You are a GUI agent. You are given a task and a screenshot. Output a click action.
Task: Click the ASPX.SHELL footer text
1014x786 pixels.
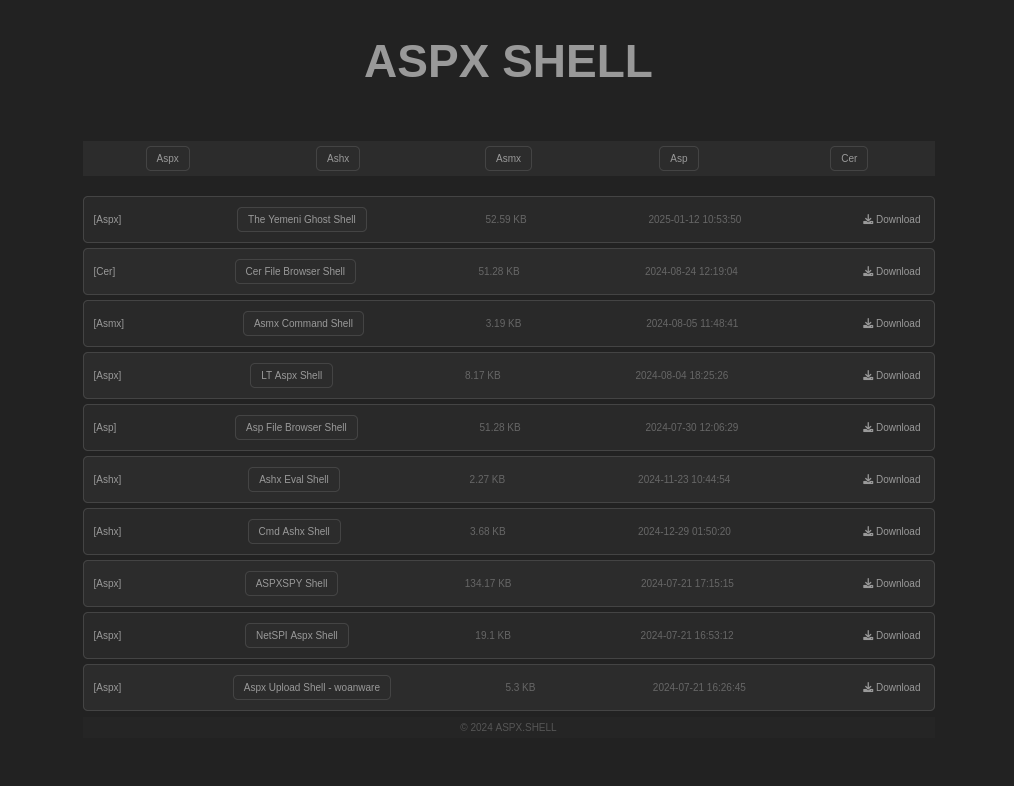pyautogui.click(x=525, y=727)
